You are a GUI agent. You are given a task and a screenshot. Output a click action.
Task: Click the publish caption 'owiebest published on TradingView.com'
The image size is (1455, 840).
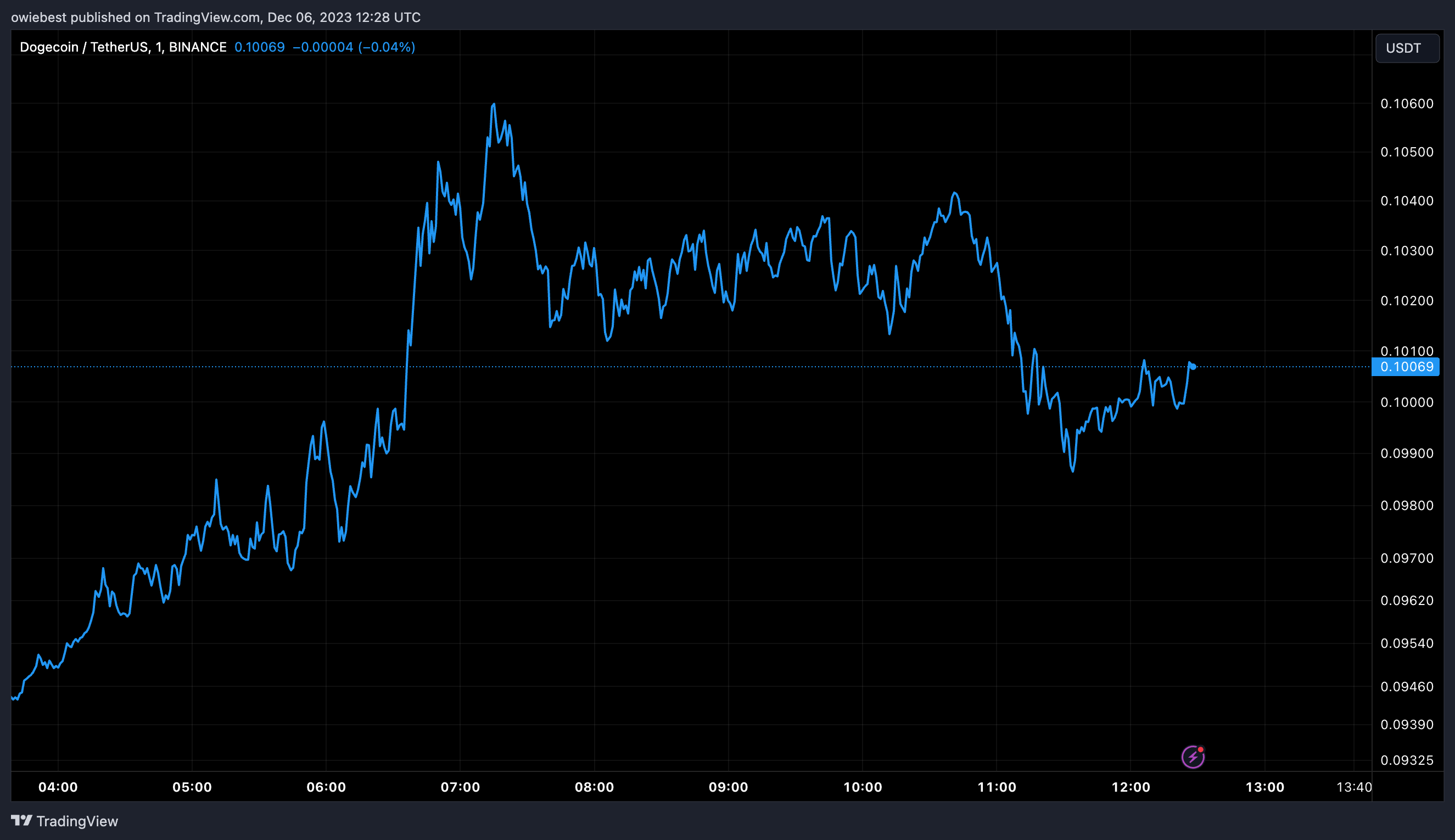tap(136, 18)
